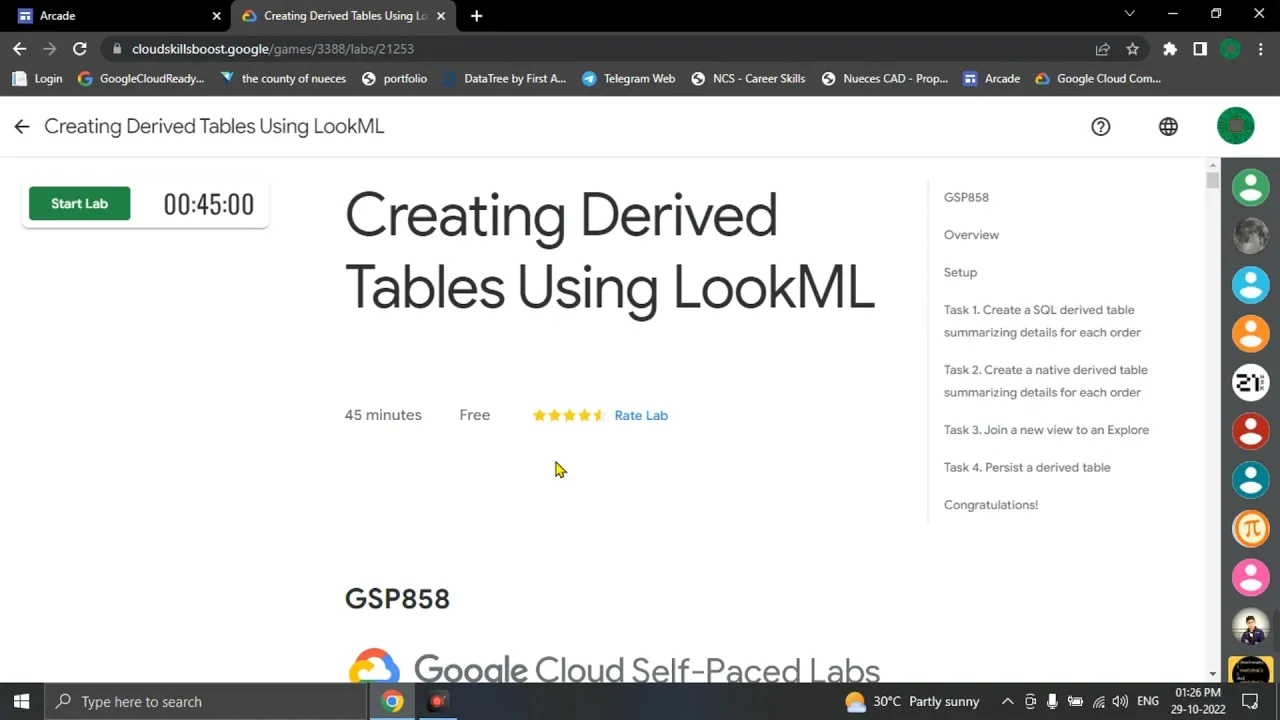The image size is (1280, 720).
Task: Click the orange person avatar in sidebar
Action: click(1250, 333)
